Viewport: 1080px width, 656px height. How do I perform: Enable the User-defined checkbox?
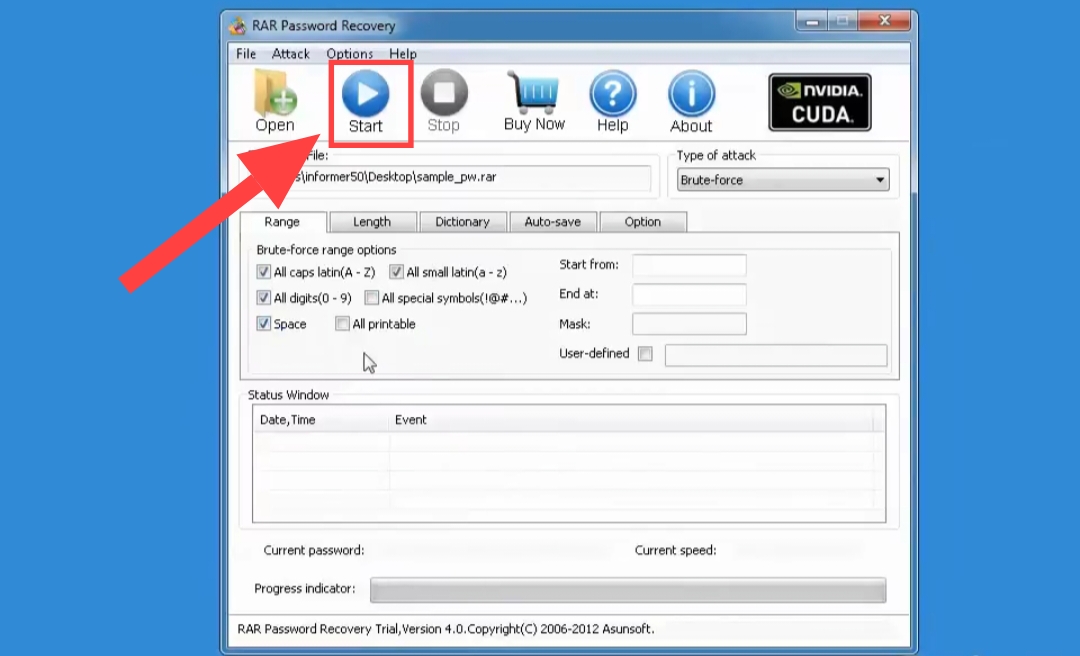(645, 353)
